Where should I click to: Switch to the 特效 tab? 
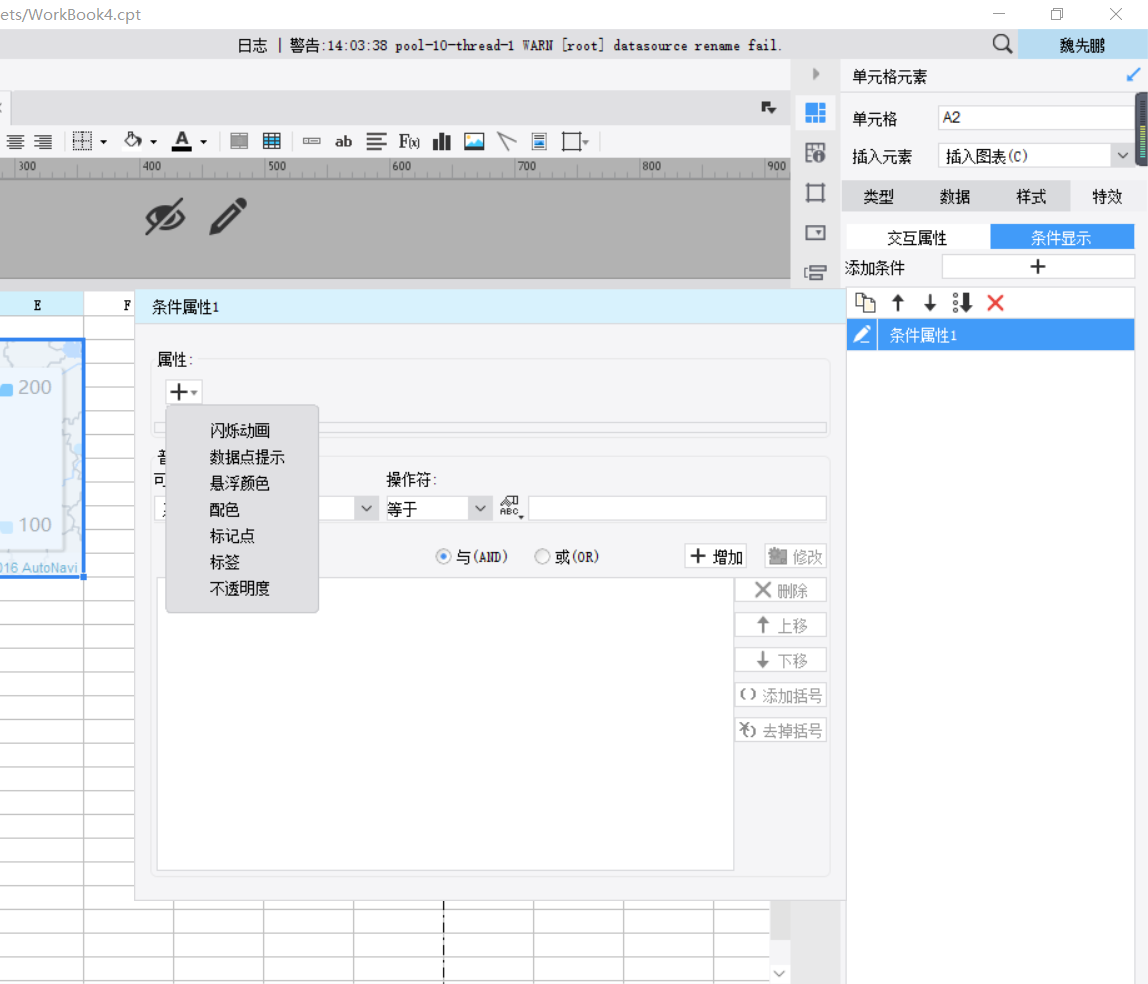[x=1107, y=196]
